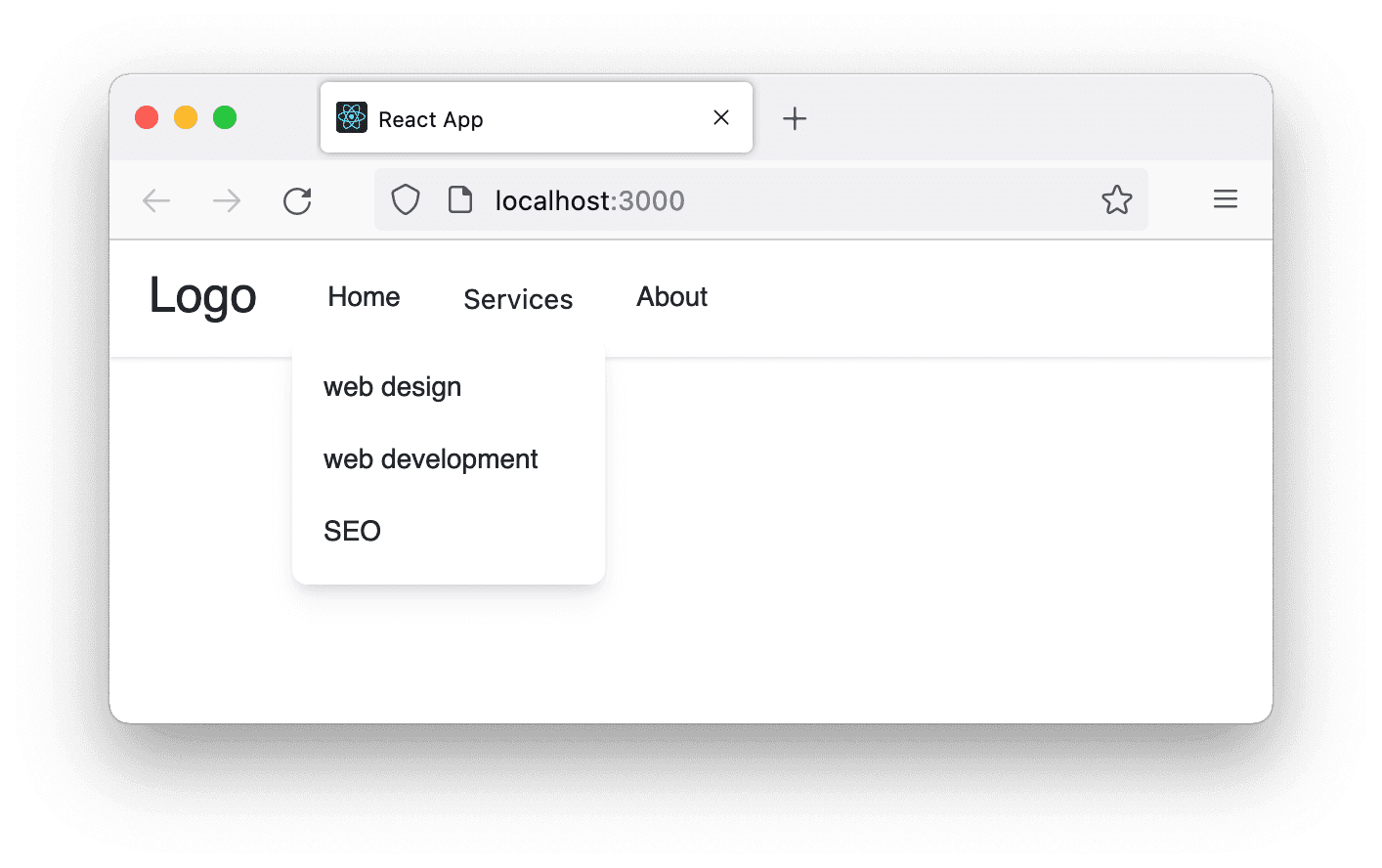This screenshot has width=1382, height=868.
Task: Minimize the browser window with yellow button
Action: pos(186,118)
